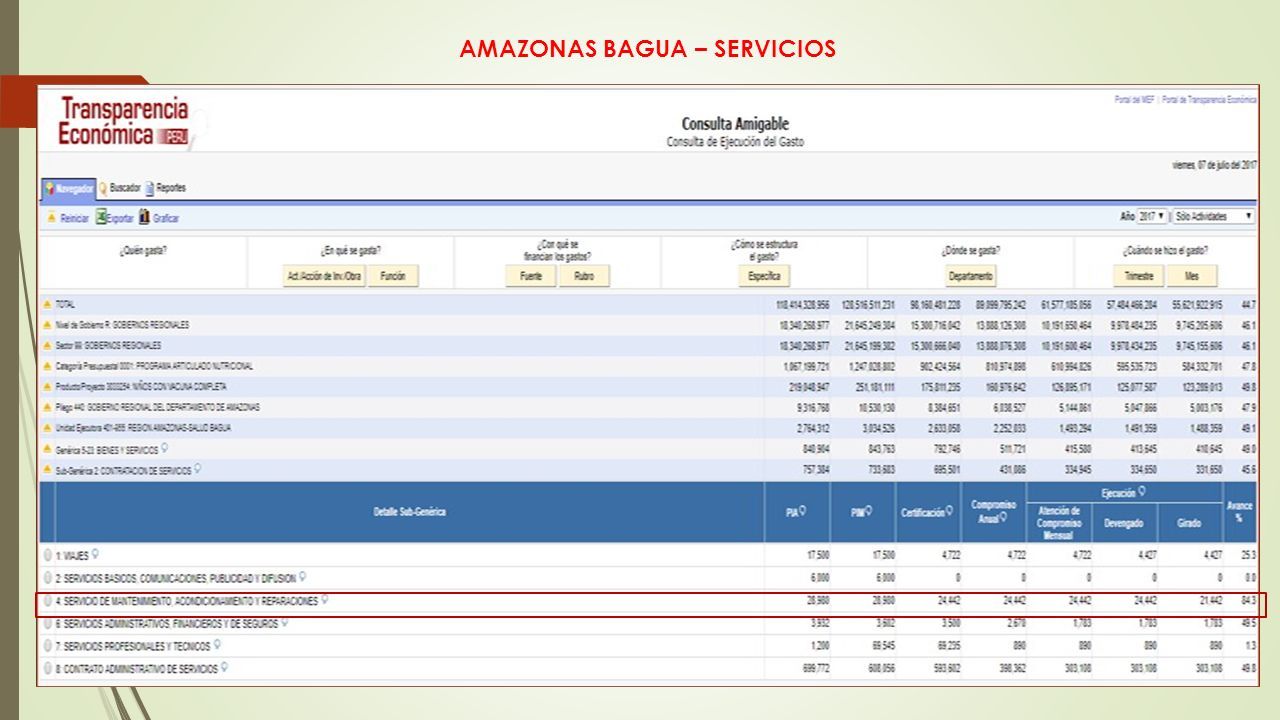Click the date viernes, 07 de julio del 2017

pos(1213,164)
